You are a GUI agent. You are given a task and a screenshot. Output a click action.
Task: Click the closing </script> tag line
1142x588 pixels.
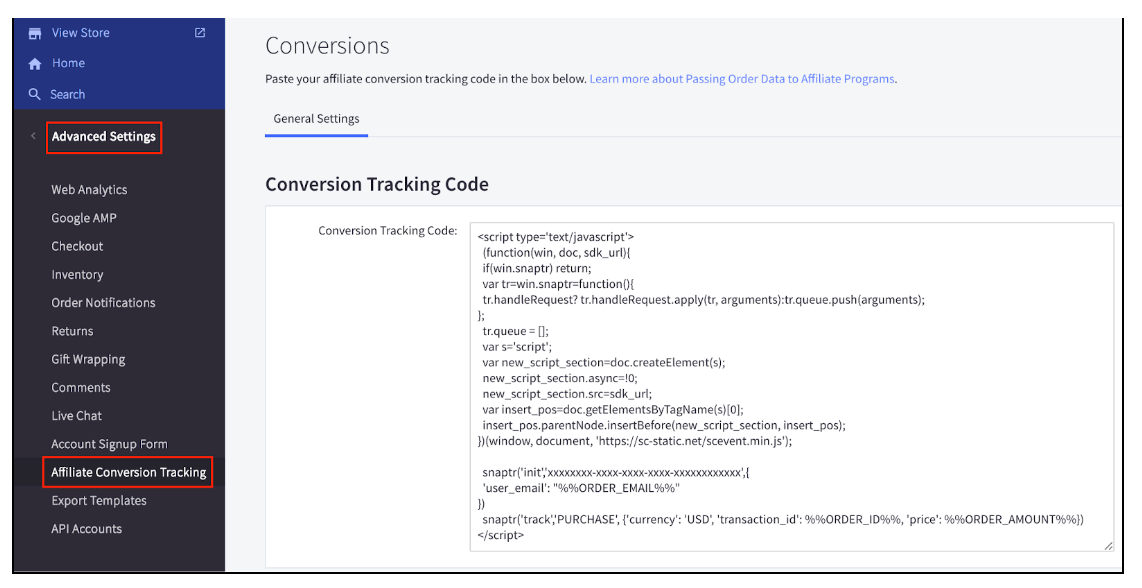pos(500,536)
